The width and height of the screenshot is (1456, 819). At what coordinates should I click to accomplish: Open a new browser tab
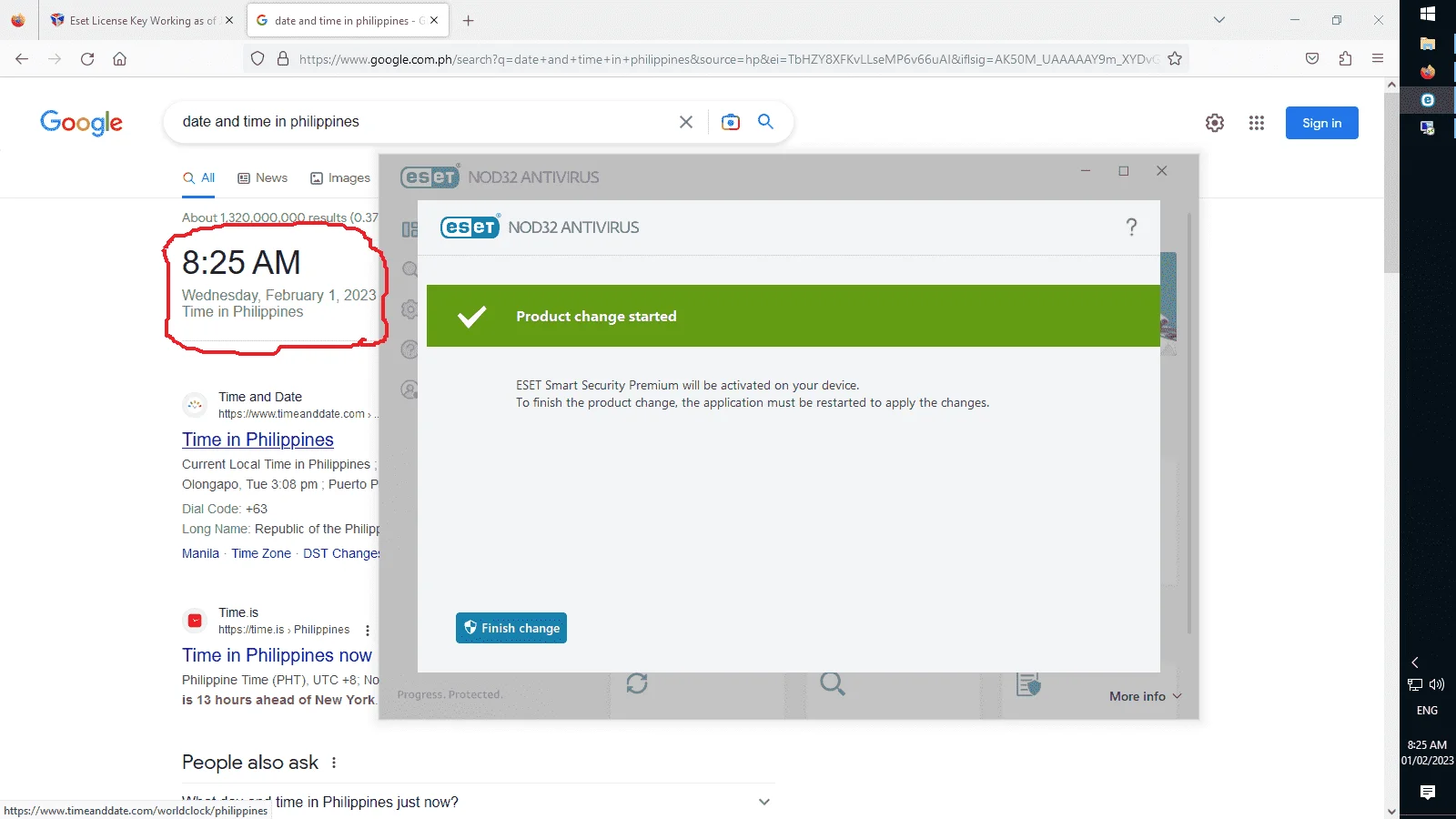[468, 20]
